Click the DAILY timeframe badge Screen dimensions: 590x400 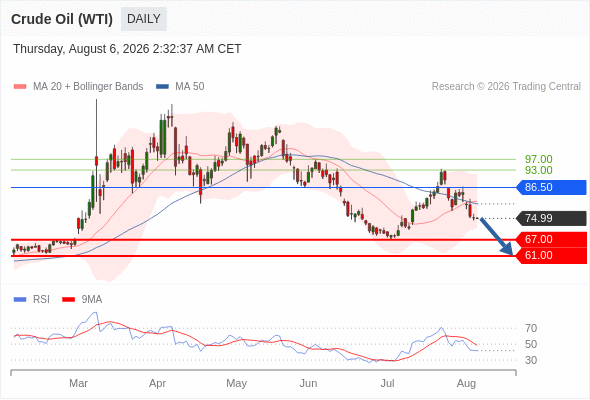point(144,19)
